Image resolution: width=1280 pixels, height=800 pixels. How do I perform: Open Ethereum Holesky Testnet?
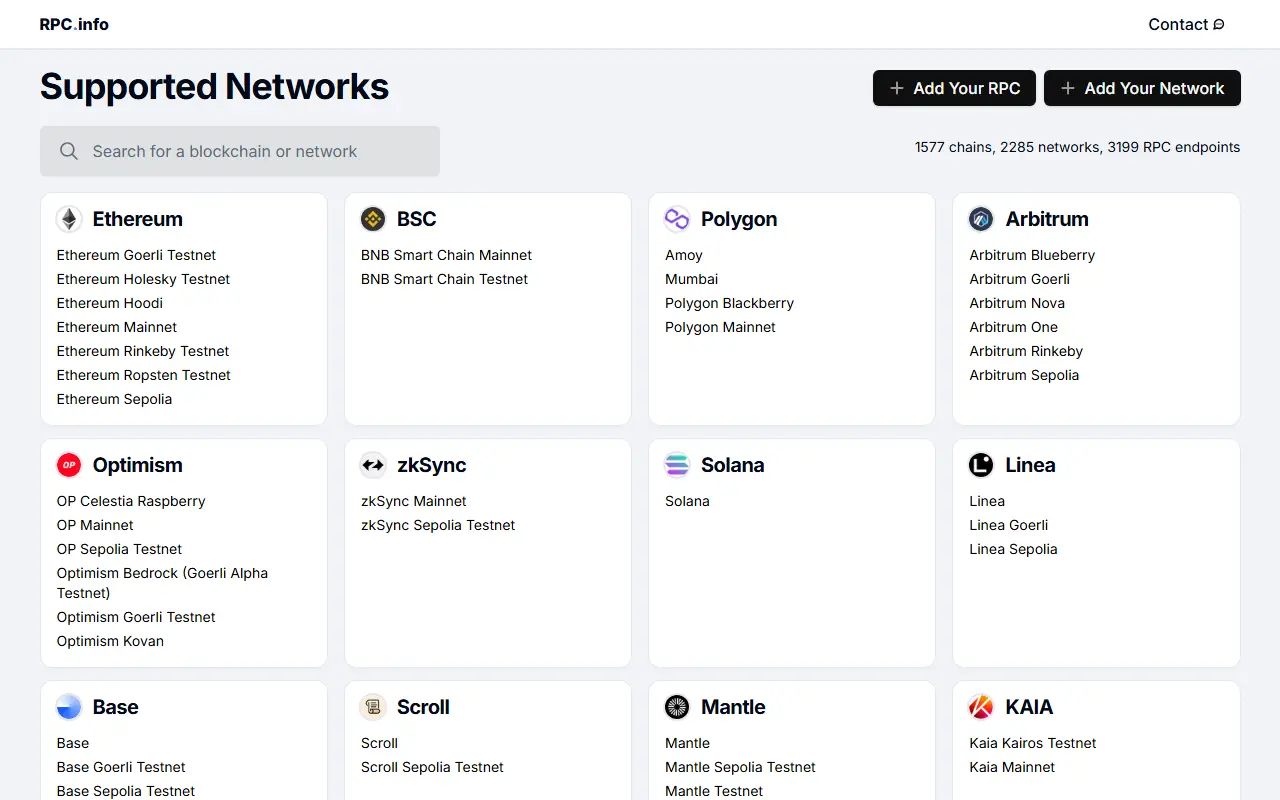(x=143, y=279)
